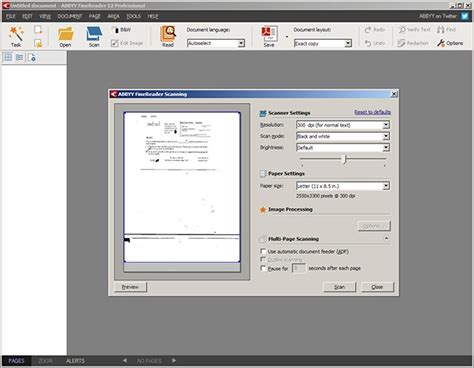Open the Task wizard icon
This screenshot has width=474, height=368.
pos(16,34)
